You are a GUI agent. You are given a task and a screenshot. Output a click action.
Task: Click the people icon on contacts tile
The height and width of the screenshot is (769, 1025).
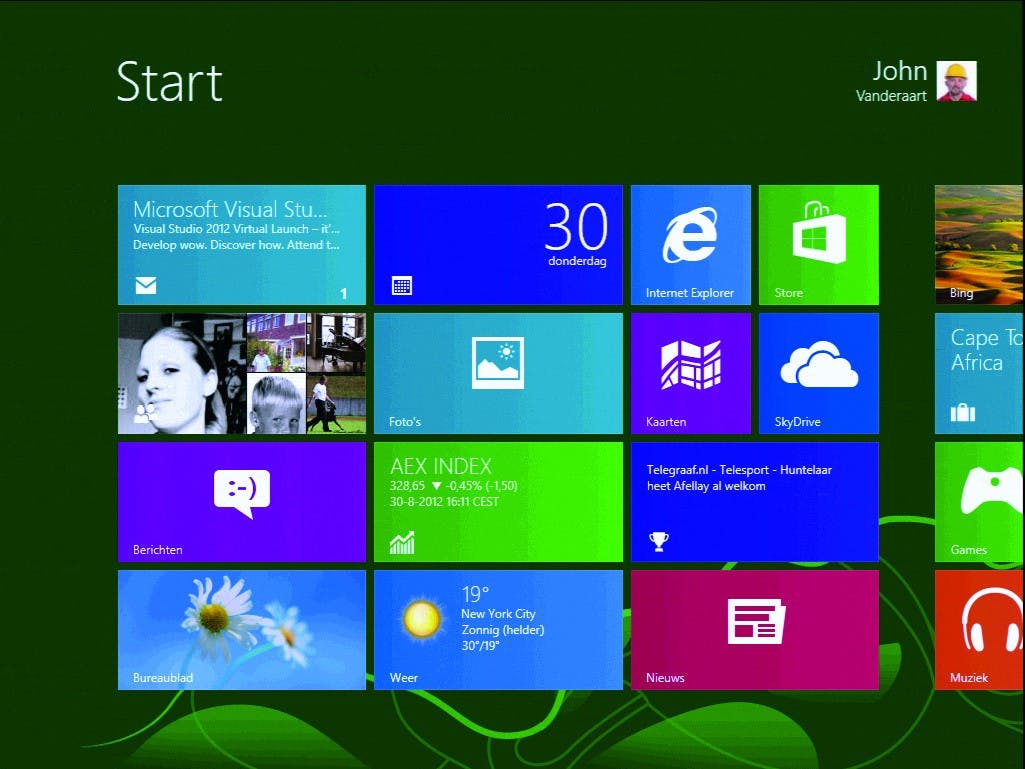tap(145, 413)
